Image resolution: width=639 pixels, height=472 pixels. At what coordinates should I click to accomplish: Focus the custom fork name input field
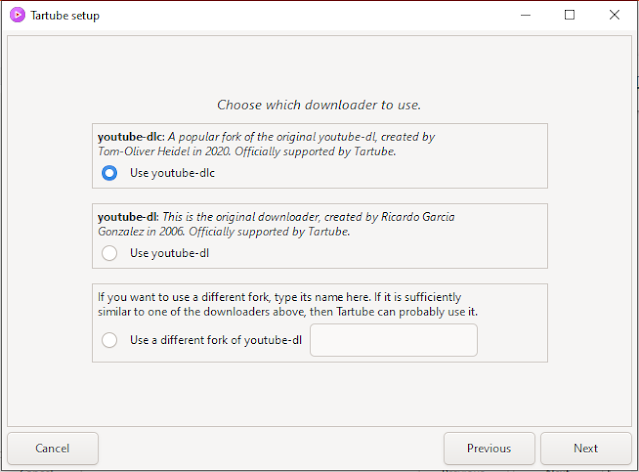click(394, 340)
